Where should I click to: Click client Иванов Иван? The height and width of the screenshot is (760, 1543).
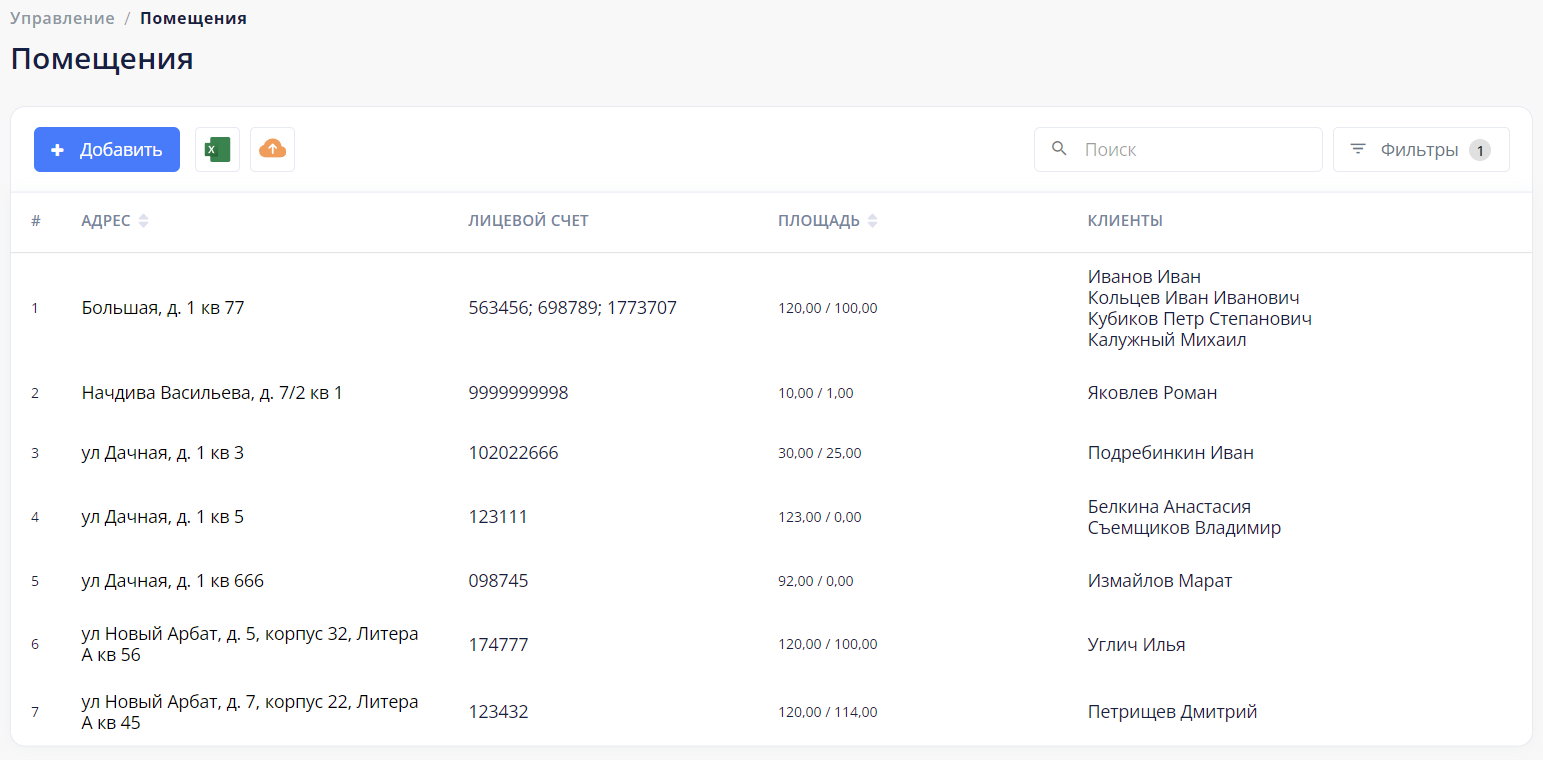point(1144,277)
